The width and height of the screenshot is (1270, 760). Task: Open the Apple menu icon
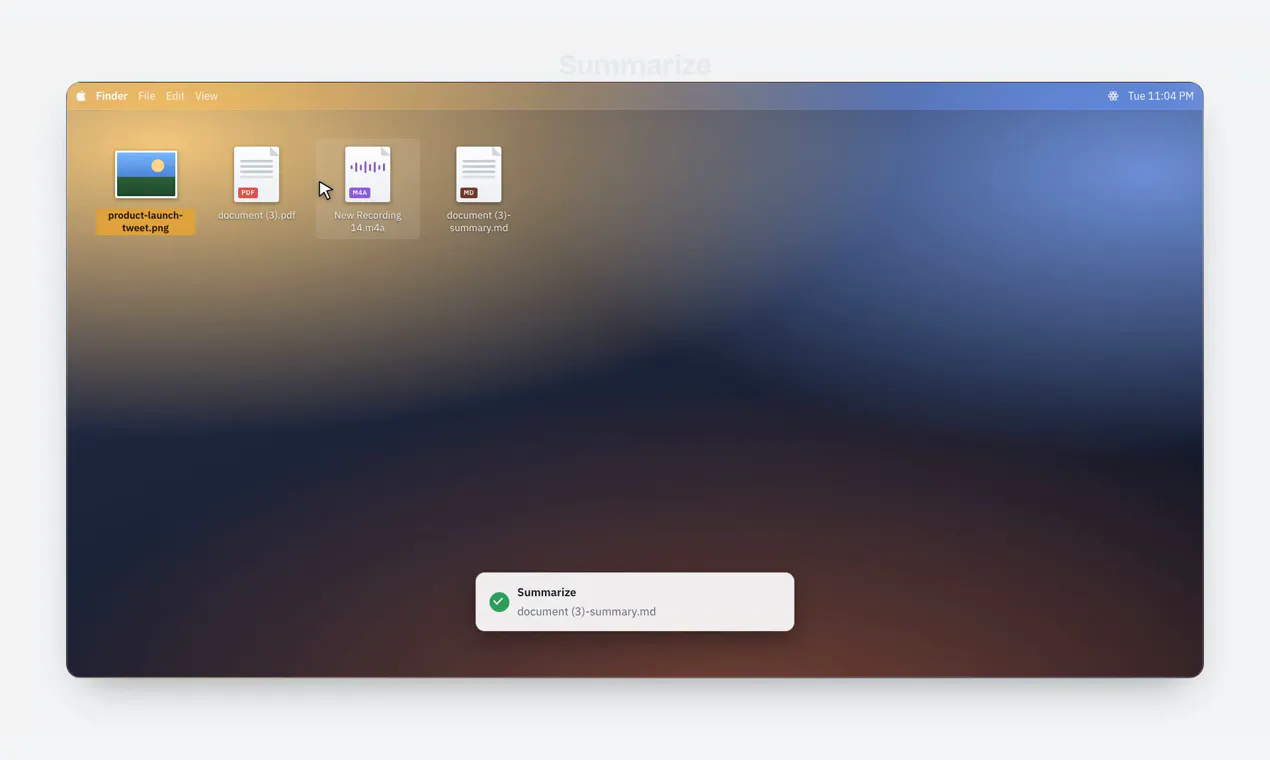point(81,96)
